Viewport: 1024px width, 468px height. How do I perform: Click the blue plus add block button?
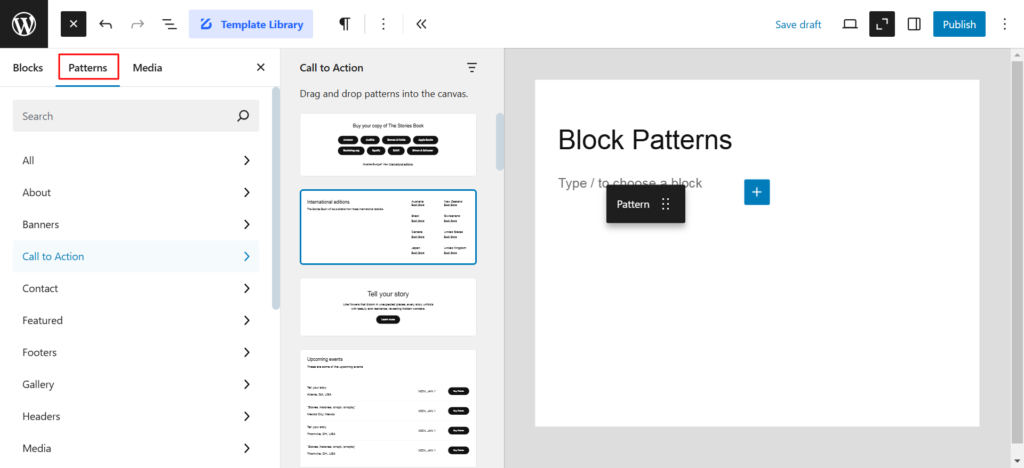pyautogui.click(x=757, y=192)
